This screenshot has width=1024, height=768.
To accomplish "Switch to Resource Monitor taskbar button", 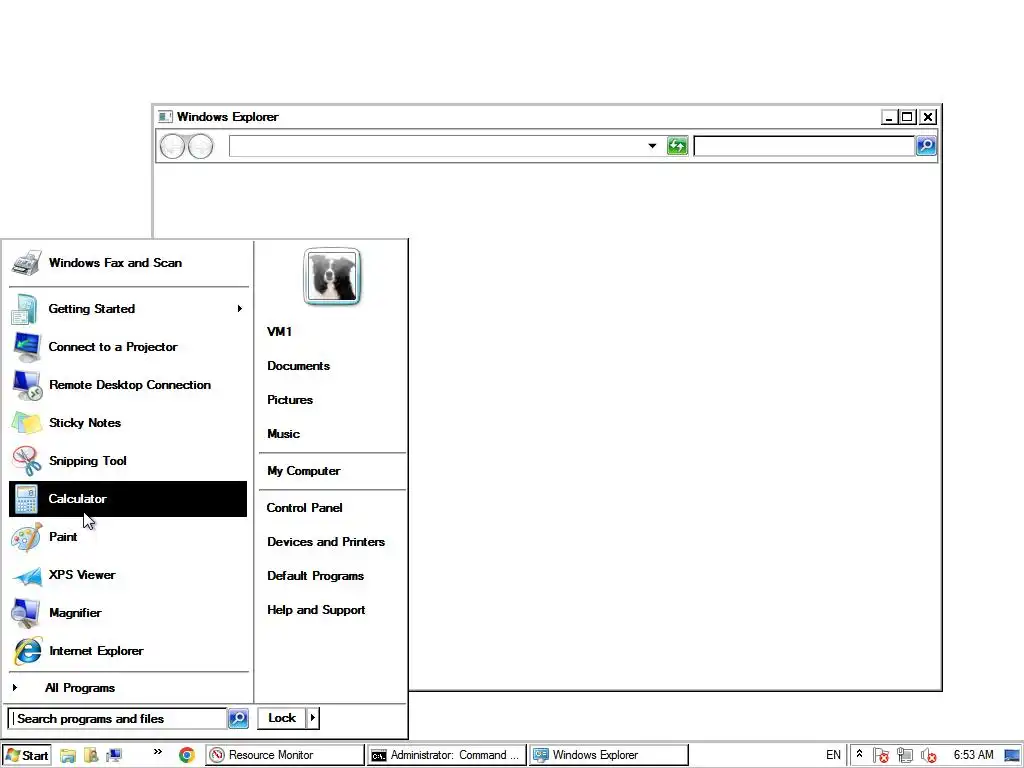I will pos(285,755).
